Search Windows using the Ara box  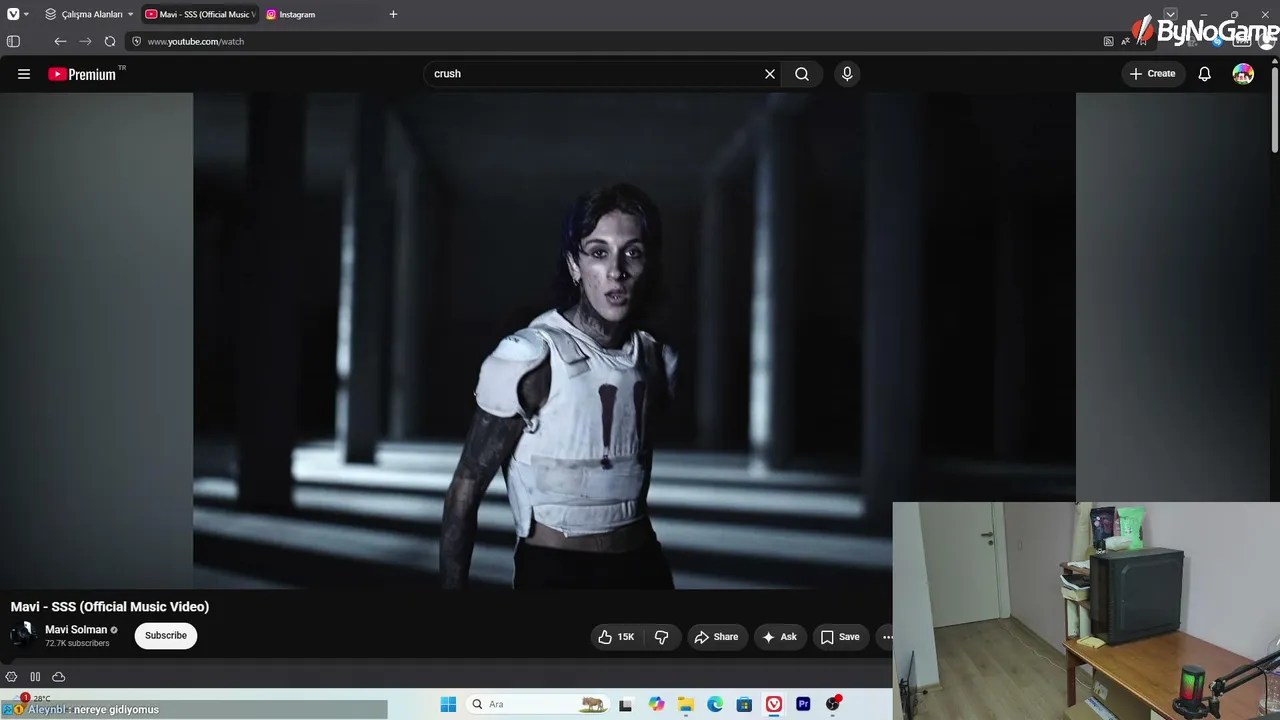click(540, 704)
